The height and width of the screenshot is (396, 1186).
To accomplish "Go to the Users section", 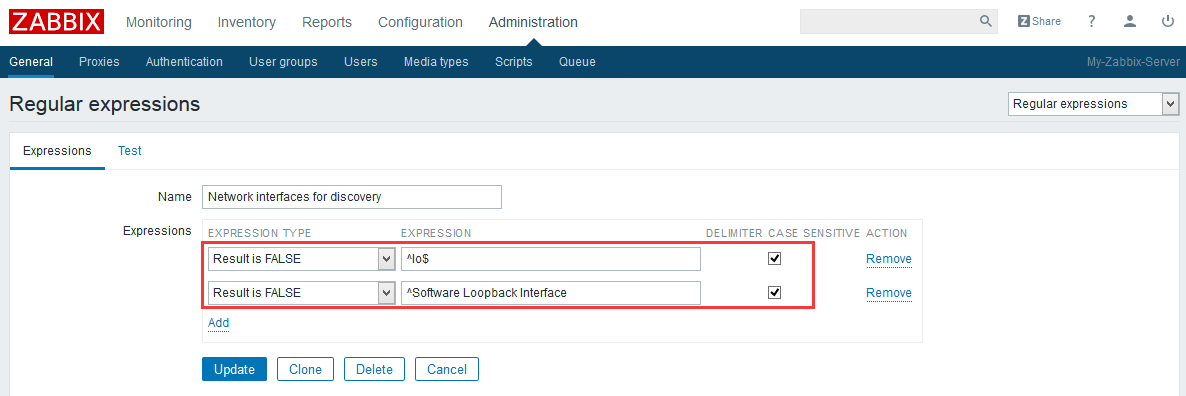I will click(360, 62).
